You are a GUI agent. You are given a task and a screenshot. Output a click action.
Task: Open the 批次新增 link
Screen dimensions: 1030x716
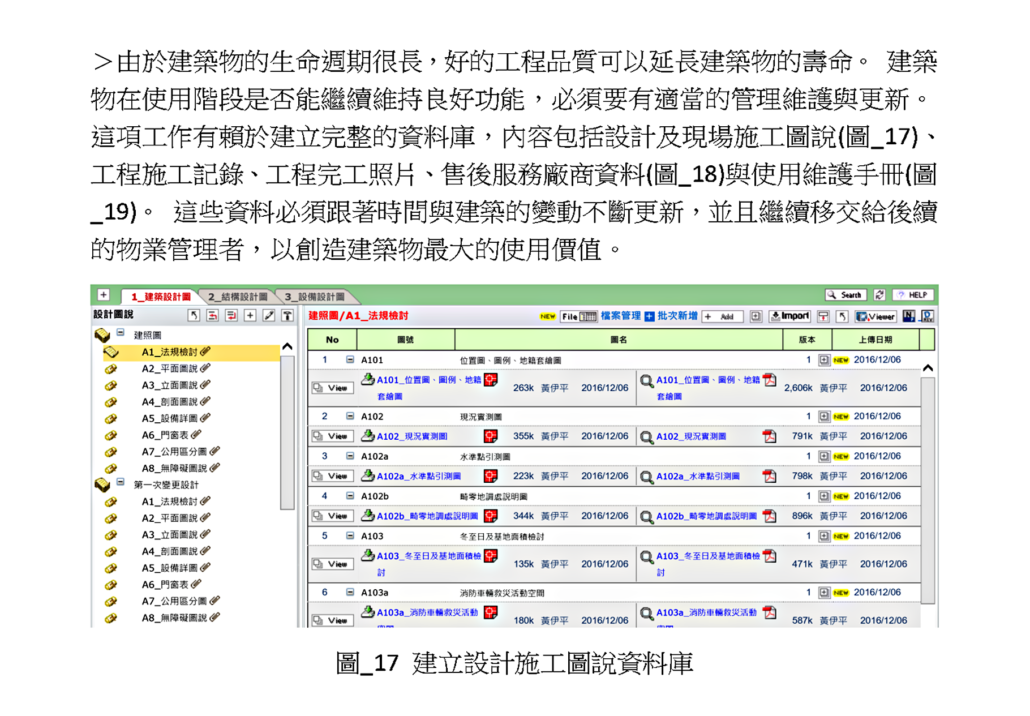677,316
